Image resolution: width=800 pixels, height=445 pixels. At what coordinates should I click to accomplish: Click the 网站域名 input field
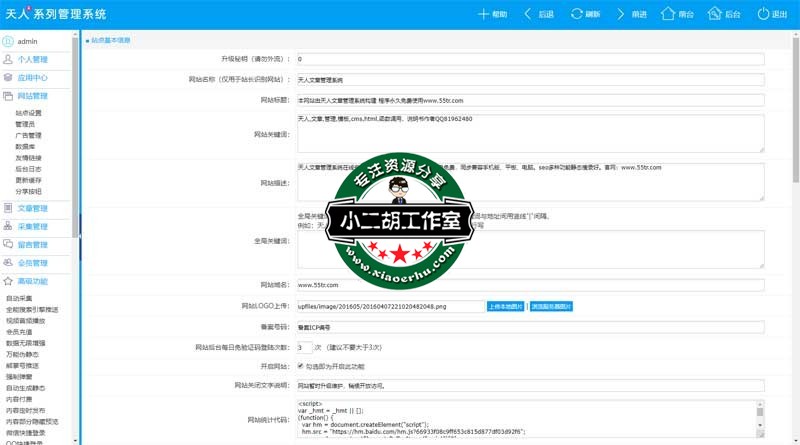(530, 285)
